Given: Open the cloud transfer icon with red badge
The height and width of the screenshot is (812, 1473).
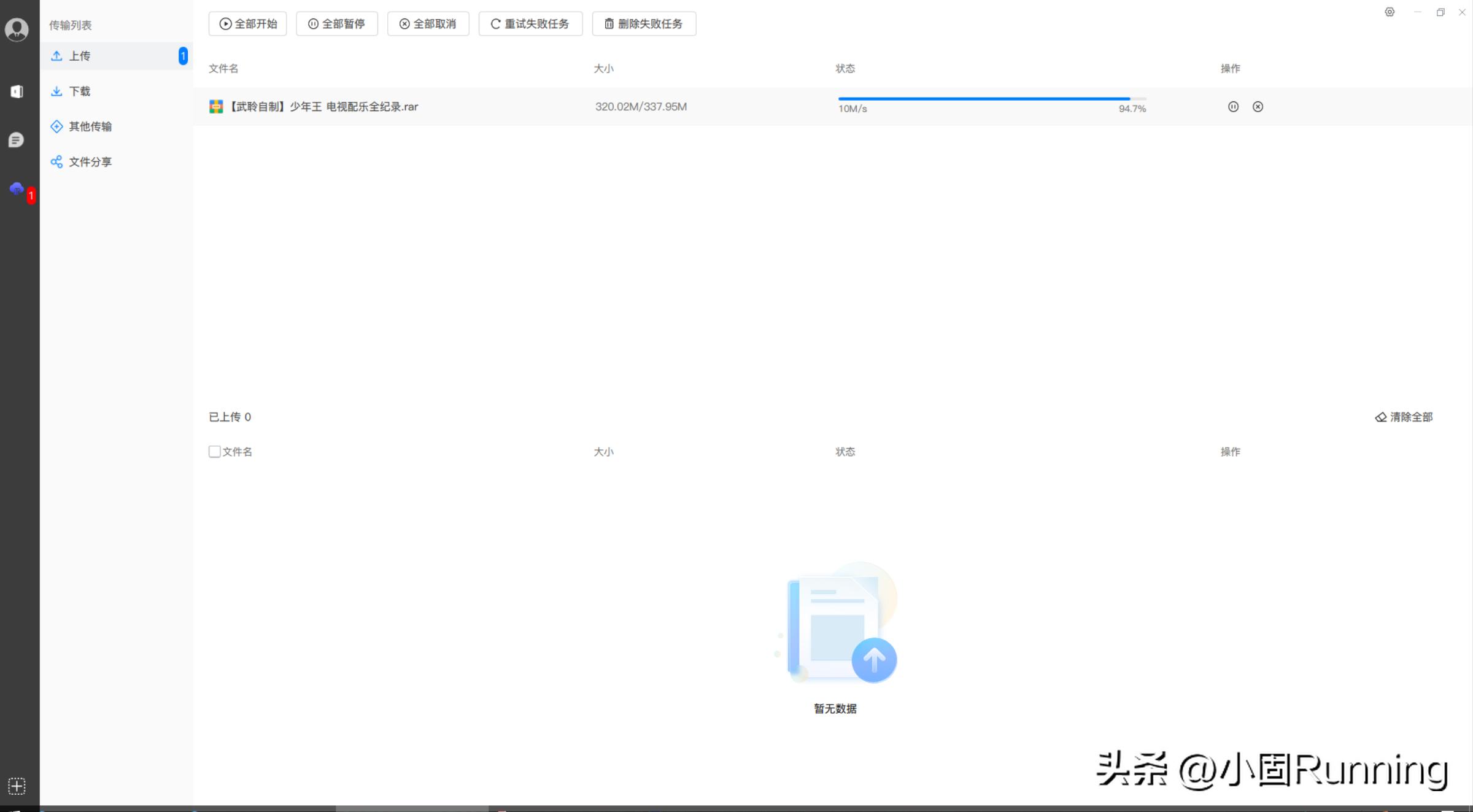Looking at the screenshot, I should coord(17,189).
